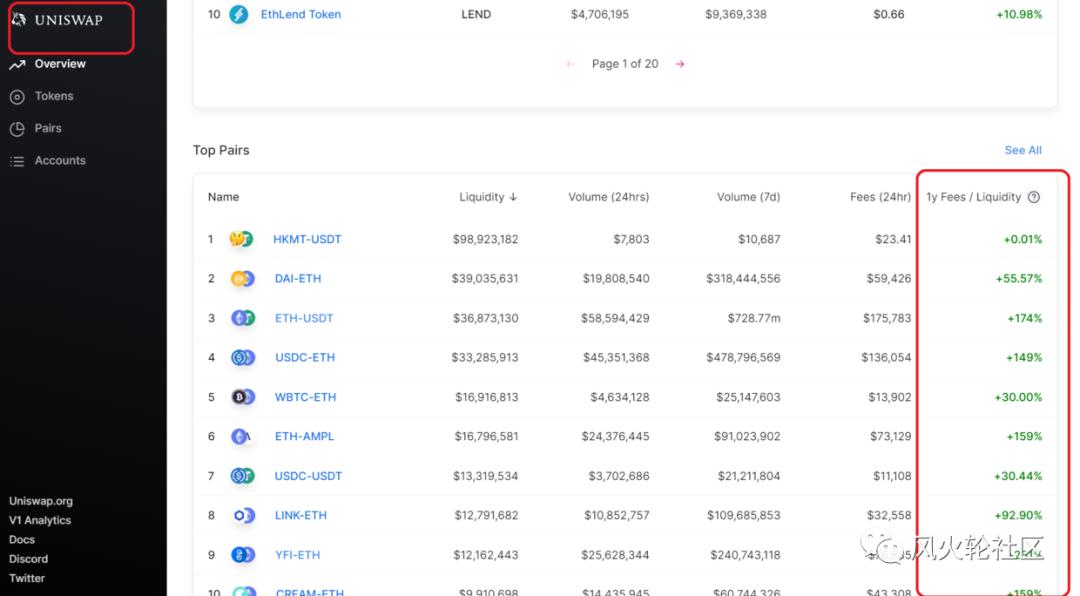Toggle the Liquidity column sort arrow
The width and height of the screenshot is (1080, 596).
coord(511,197)
